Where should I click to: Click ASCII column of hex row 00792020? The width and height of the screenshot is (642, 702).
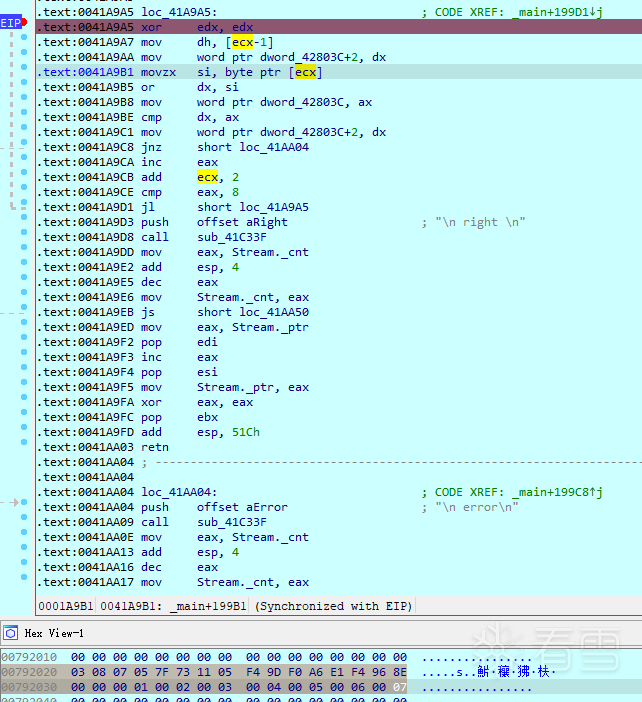click(x=488, y=672)
